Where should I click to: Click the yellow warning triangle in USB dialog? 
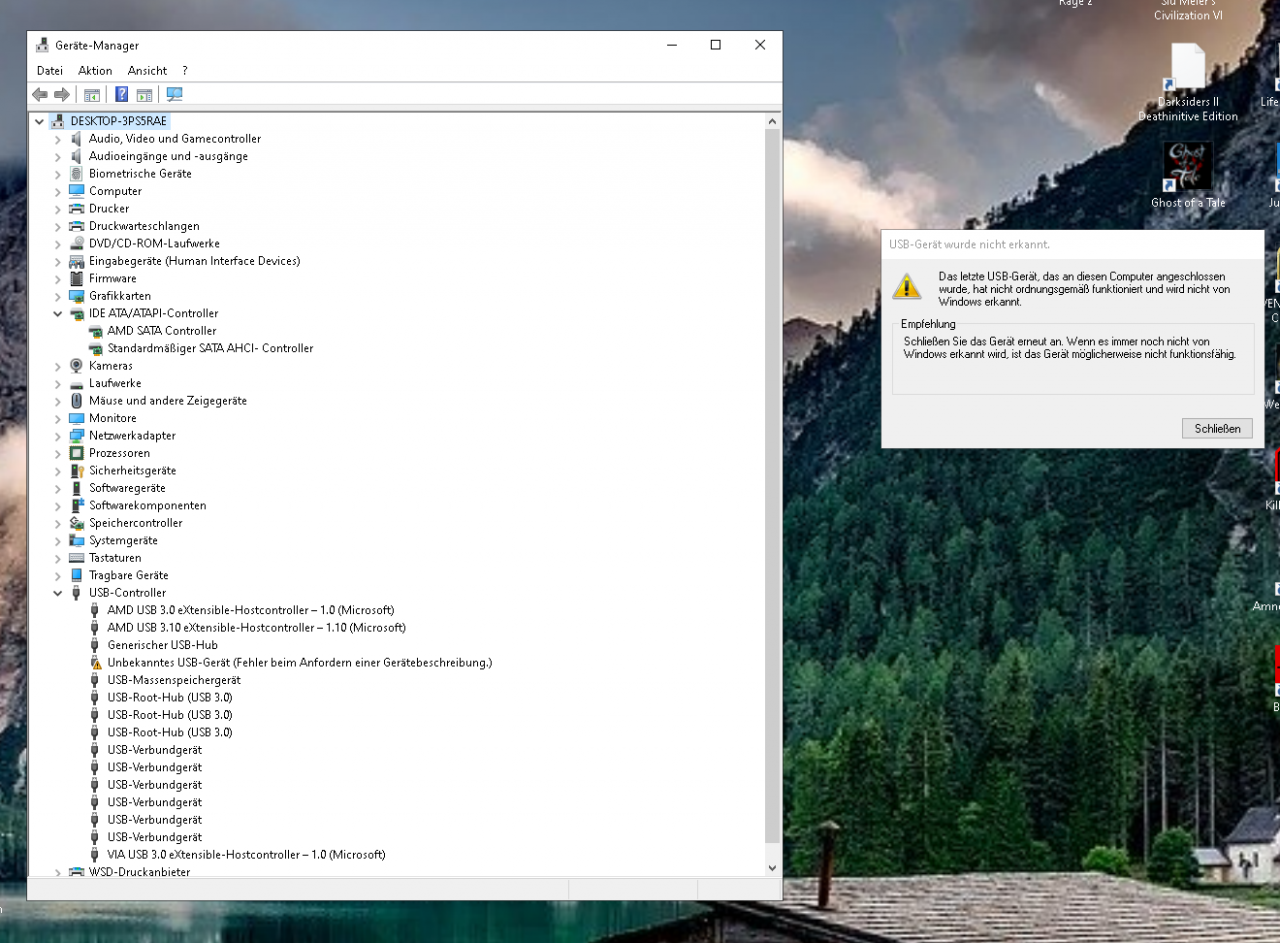(x=907, y=286)
